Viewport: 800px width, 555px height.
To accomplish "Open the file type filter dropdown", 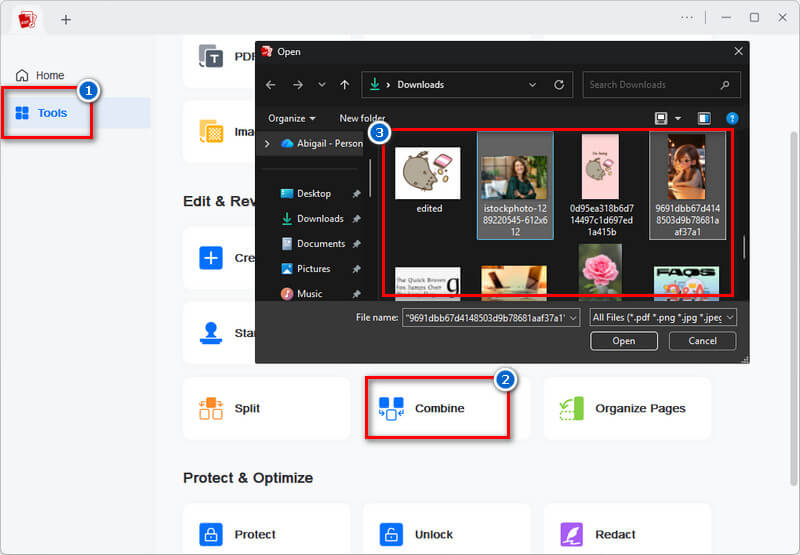I will (x=663, y=317).
